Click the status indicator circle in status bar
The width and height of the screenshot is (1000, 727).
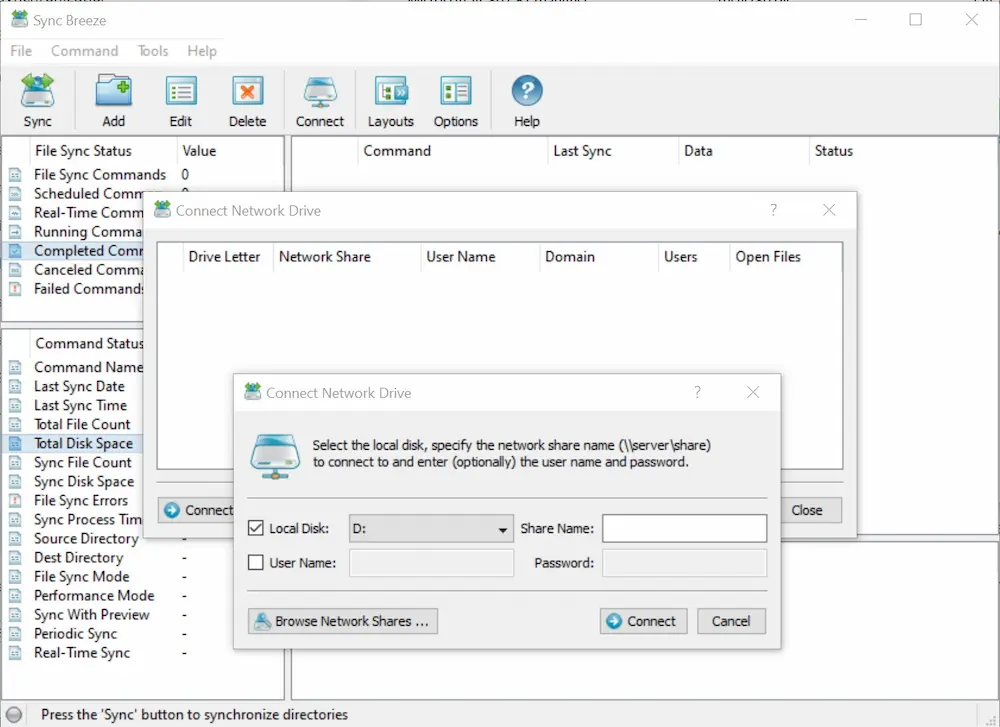coord(13,715)
